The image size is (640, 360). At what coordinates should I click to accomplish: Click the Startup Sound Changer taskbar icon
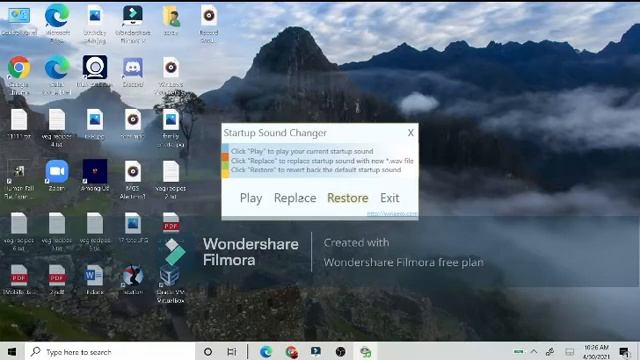tap(365, 351)
